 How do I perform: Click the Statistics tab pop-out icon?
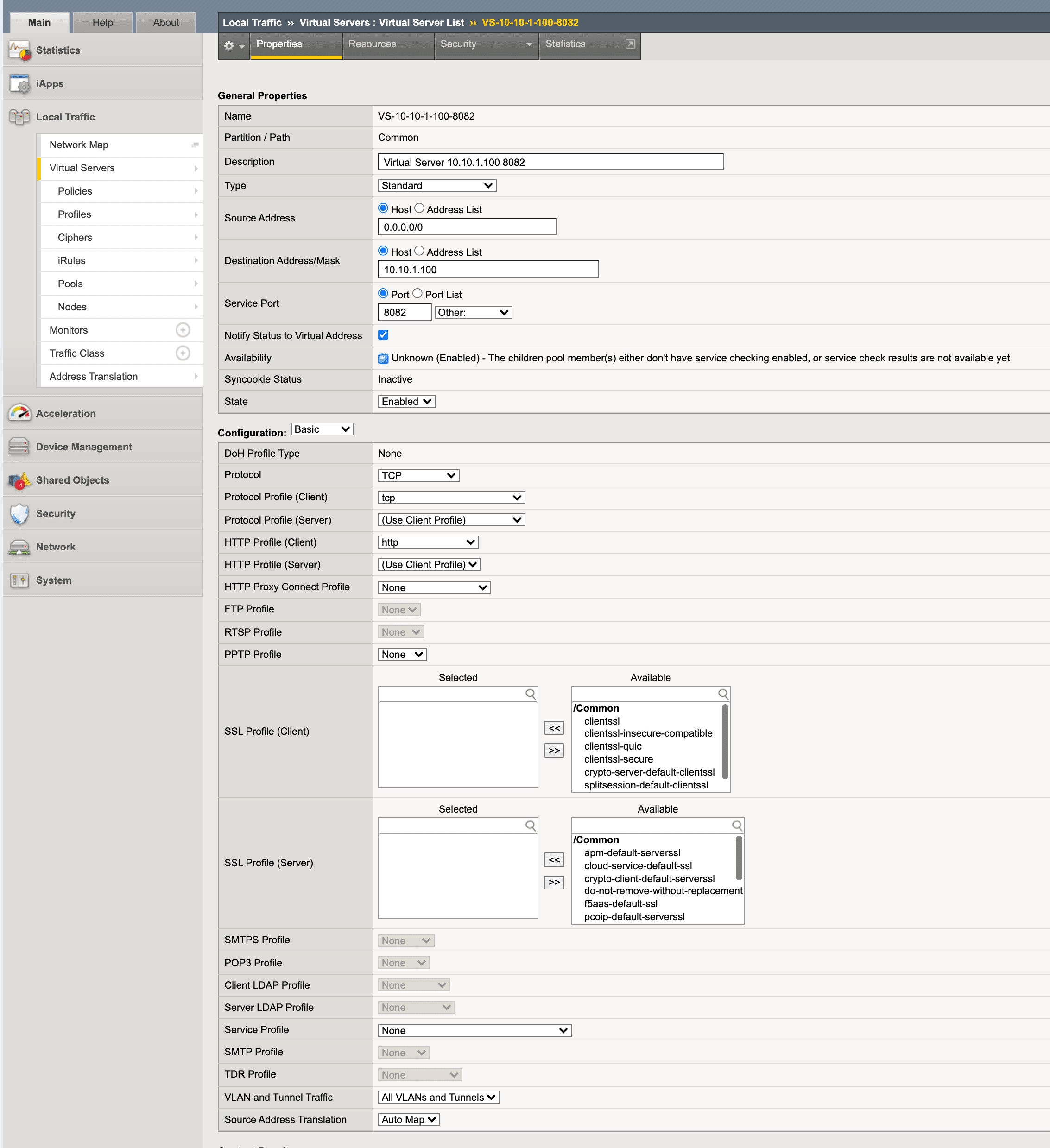coord(630,44)
